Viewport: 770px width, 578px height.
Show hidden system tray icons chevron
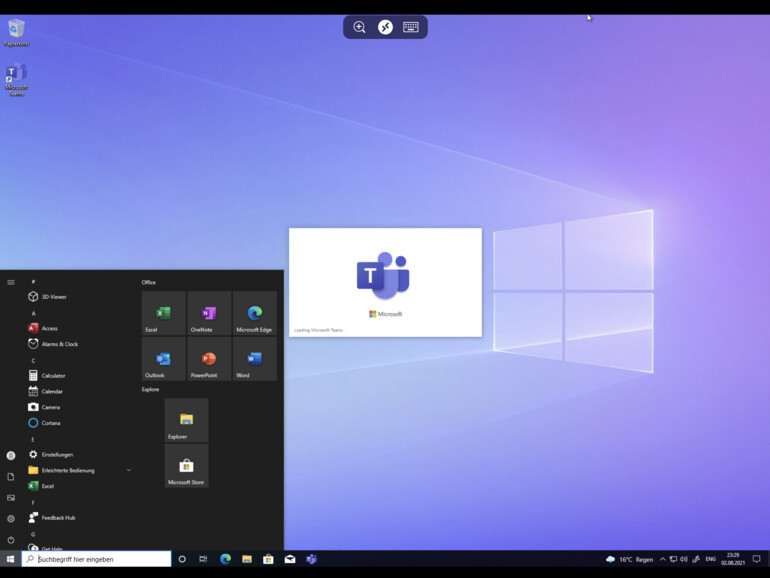pyautogui.click(x=662, y=559)
